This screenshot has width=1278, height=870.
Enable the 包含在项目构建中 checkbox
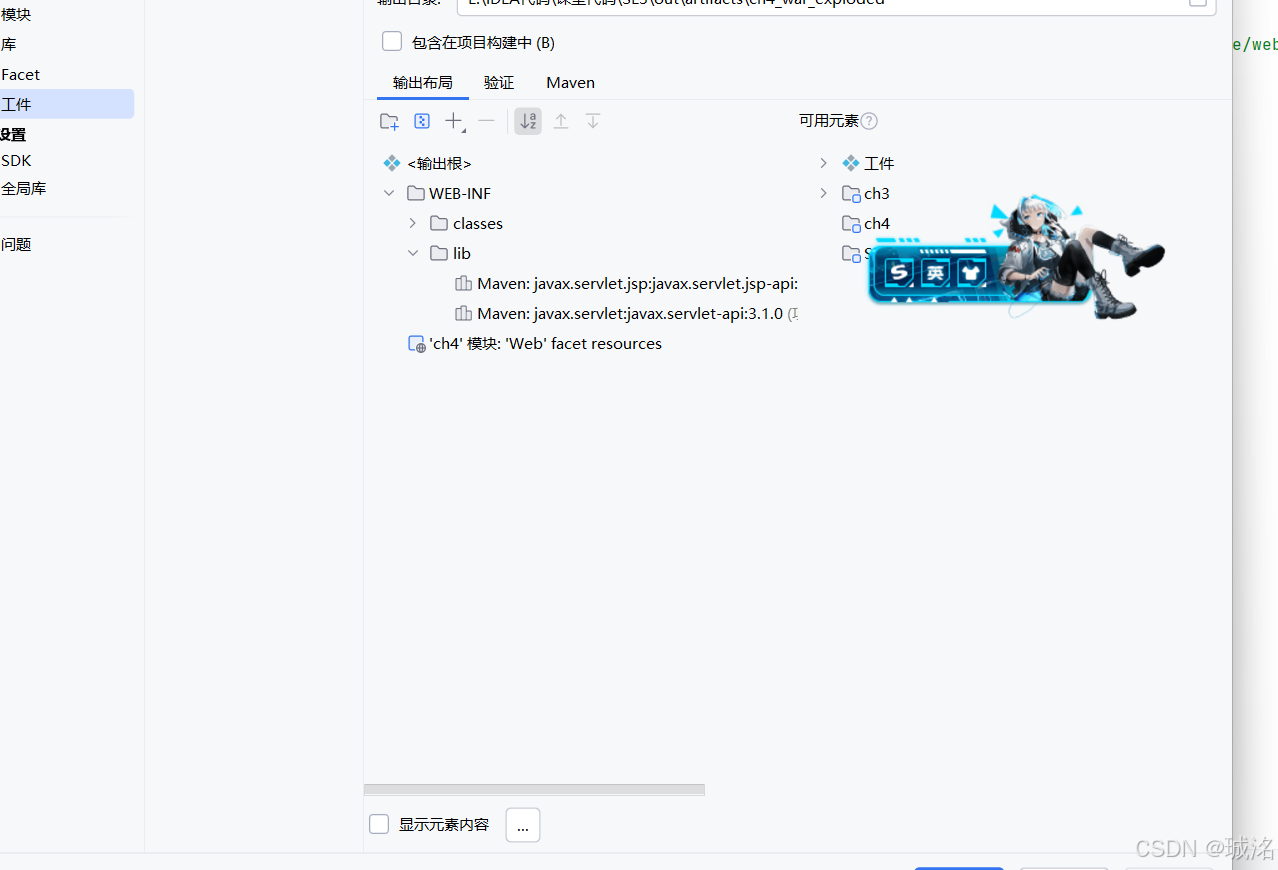click(x=392, y=42)
